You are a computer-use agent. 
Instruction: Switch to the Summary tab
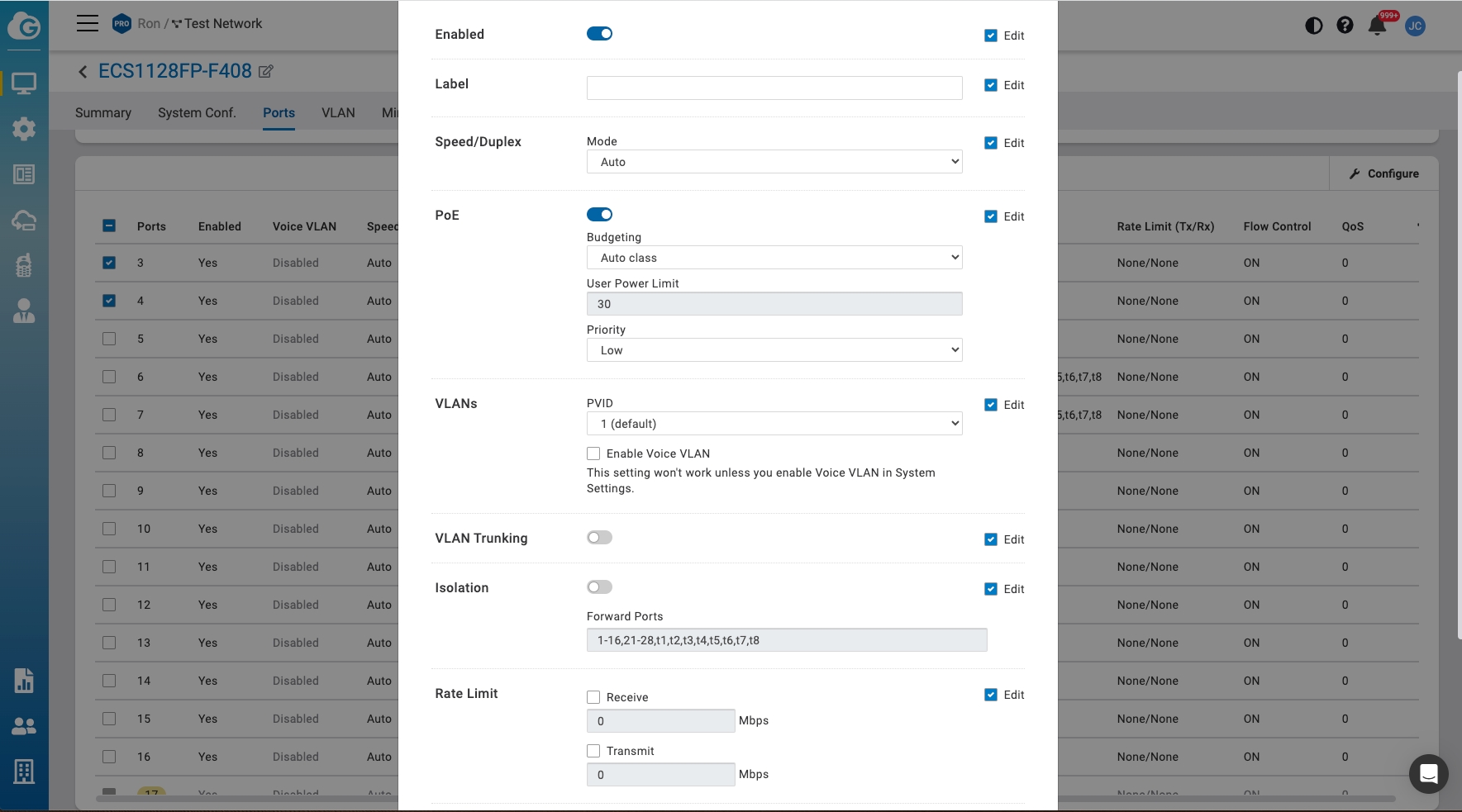click(x=103, y=113)
